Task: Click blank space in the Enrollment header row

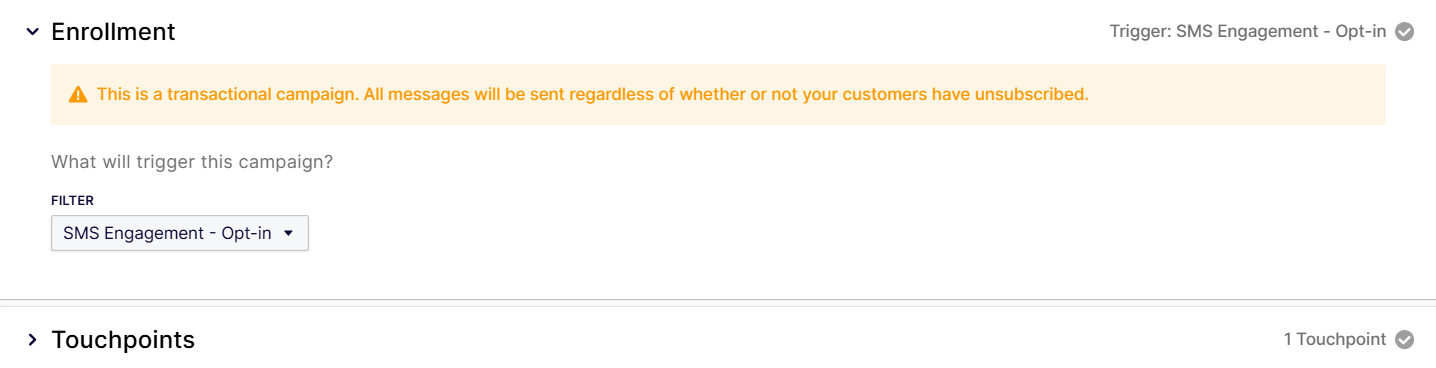Action: (640, 32)
